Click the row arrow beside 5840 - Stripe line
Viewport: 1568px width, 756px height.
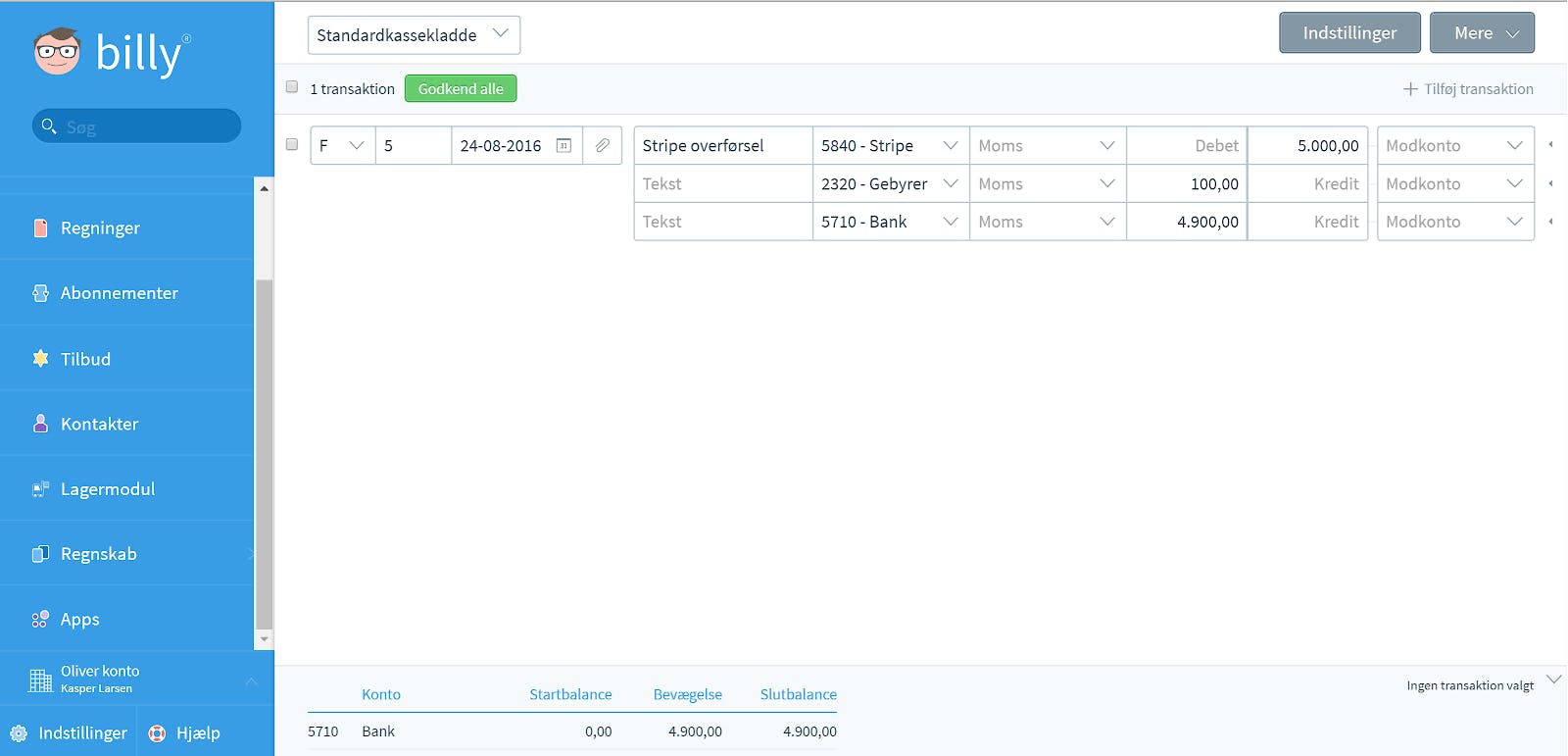coord(1550,145)
